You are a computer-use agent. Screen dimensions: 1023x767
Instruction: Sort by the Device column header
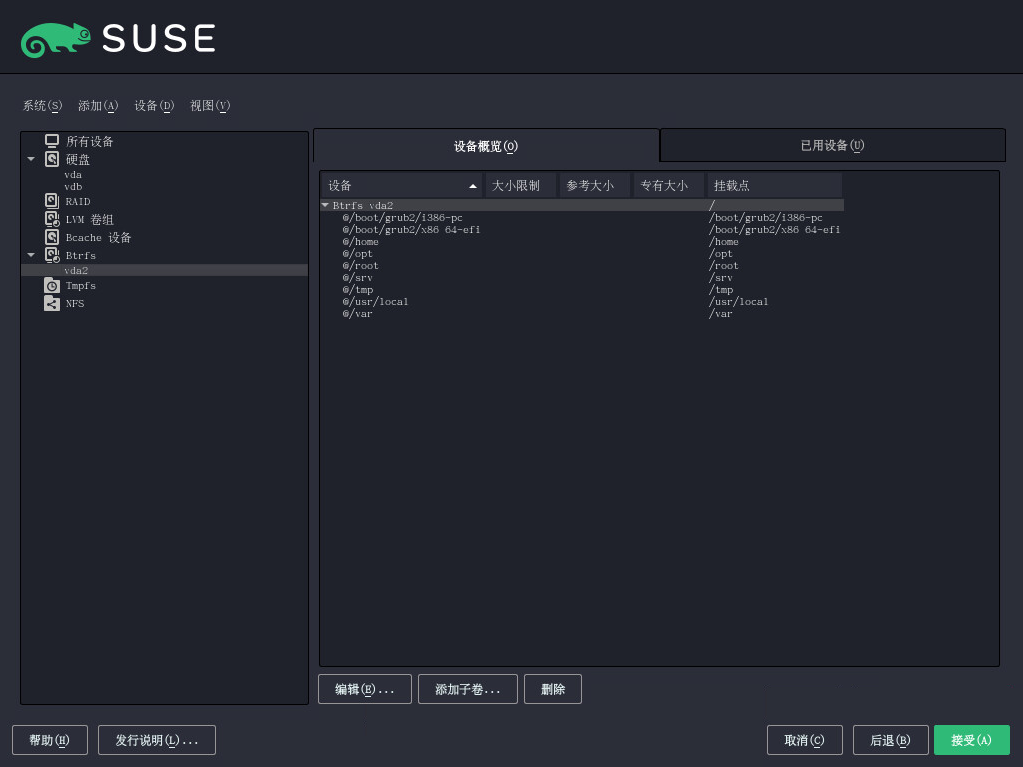point(400,186)
